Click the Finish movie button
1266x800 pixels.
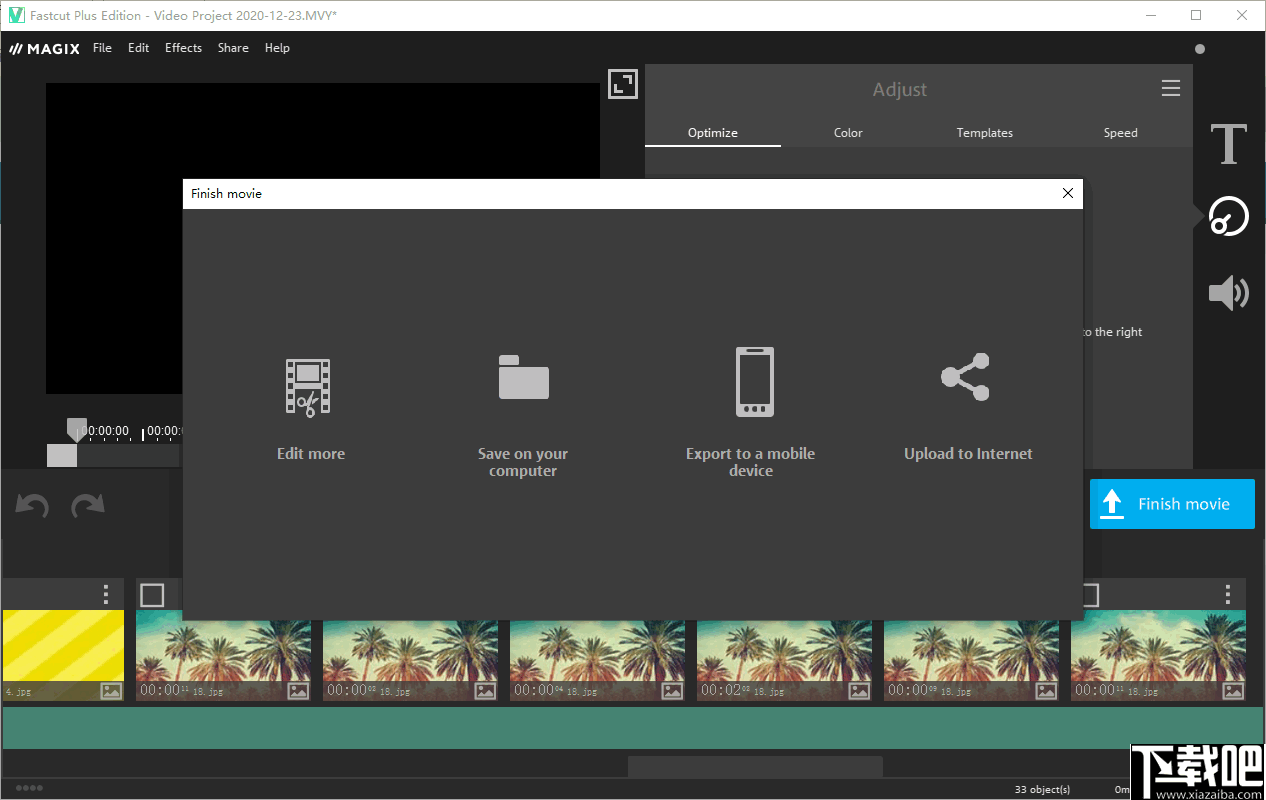[x=1172, y=504]
